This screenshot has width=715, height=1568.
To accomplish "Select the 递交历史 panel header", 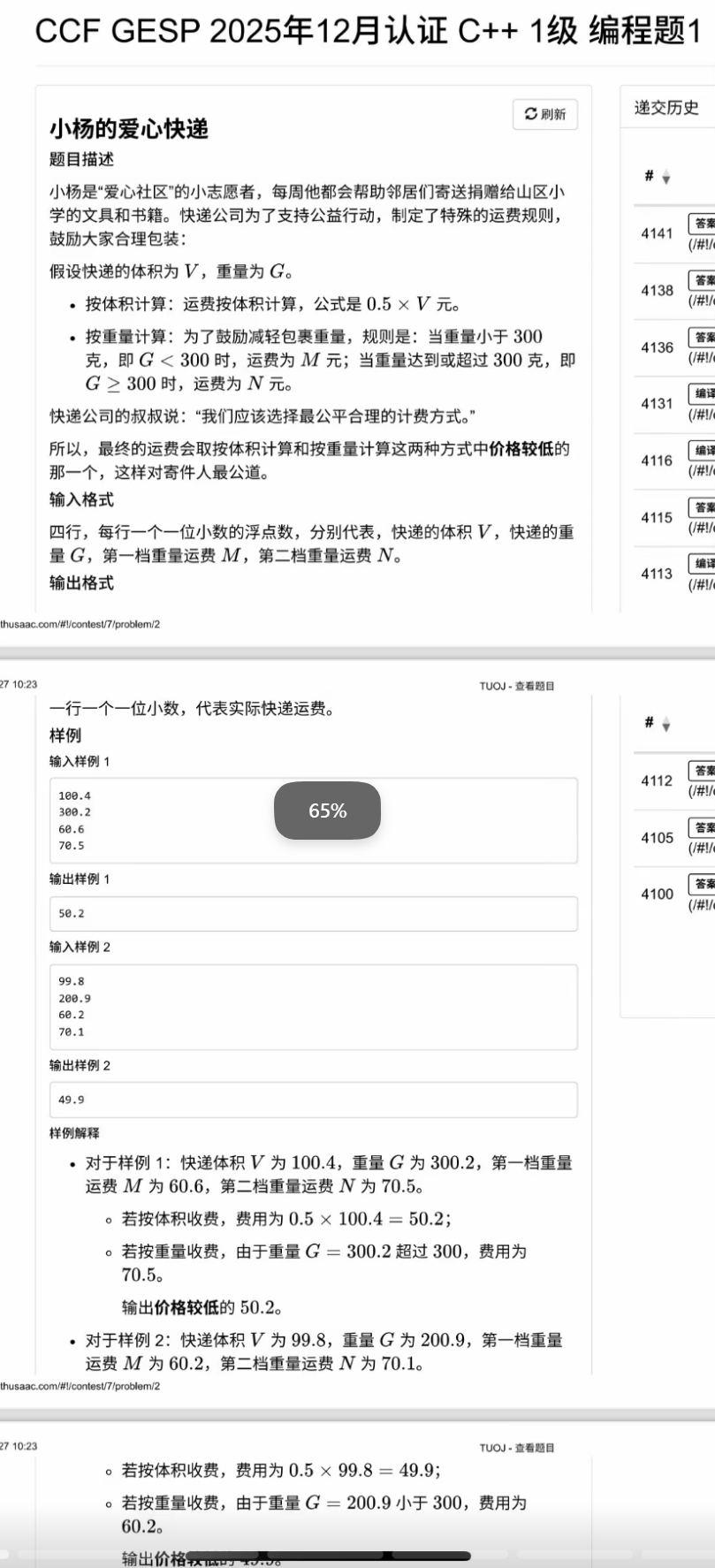I will 666,108.
